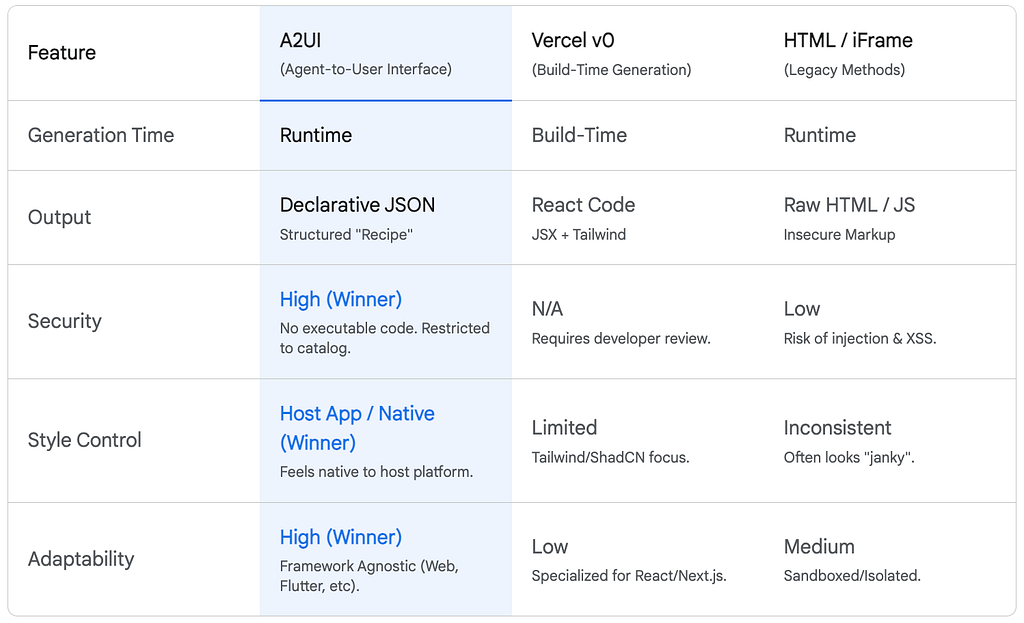Click 'Feels native to host platform.' text
The height and width of the screenshot is (623, 1024).
(x=376, y=471)
